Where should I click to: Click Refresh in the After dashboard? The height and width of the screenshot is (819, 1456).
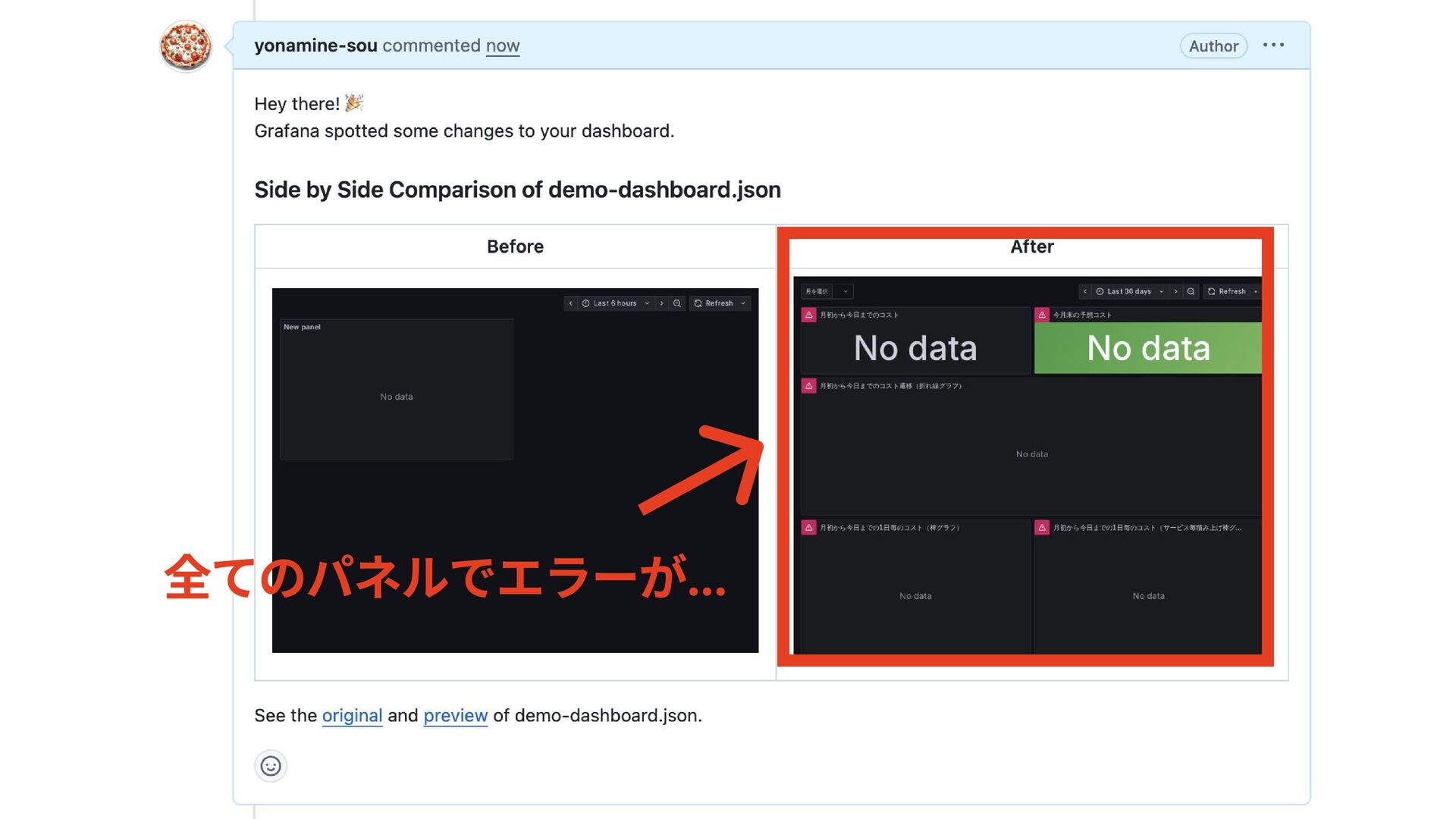[x=1227, y=291]
